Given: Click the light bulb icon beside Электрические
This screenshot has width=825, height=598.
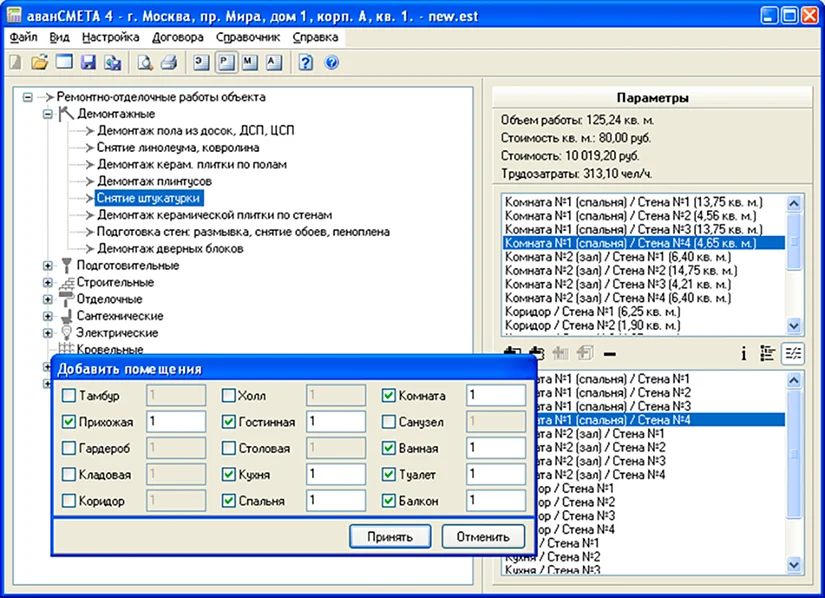Looking at the screenshot, I should point(66,332).
